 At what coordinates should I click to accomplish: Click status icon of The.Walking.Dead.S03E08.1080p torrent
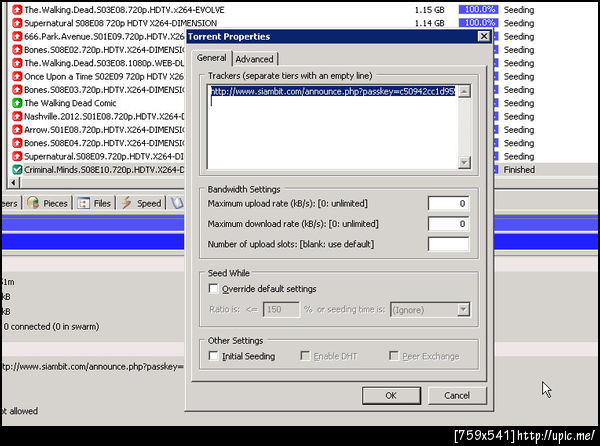(17, 63)
